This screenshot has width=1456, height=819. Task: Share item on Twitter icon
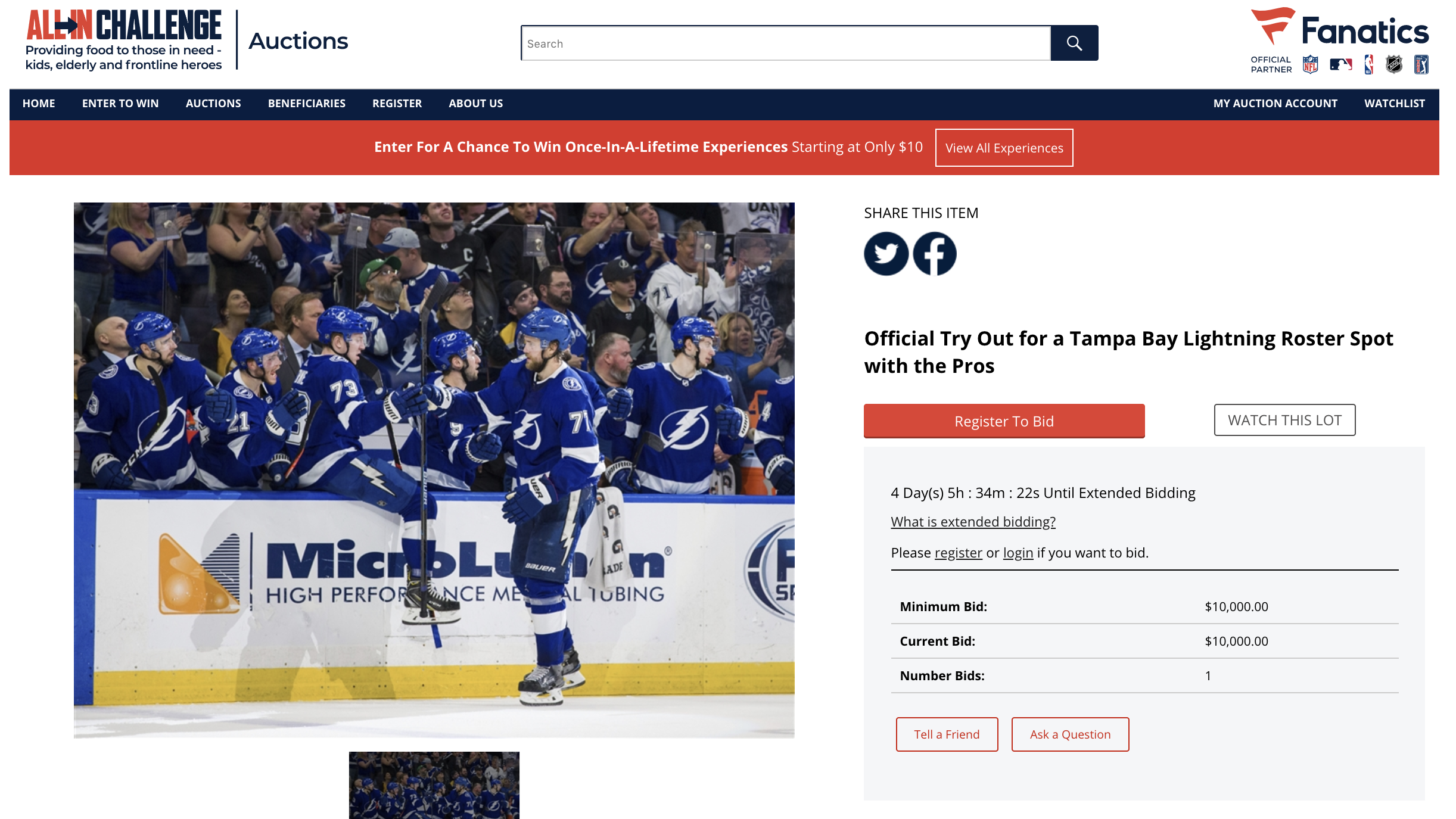coord(886,254)
